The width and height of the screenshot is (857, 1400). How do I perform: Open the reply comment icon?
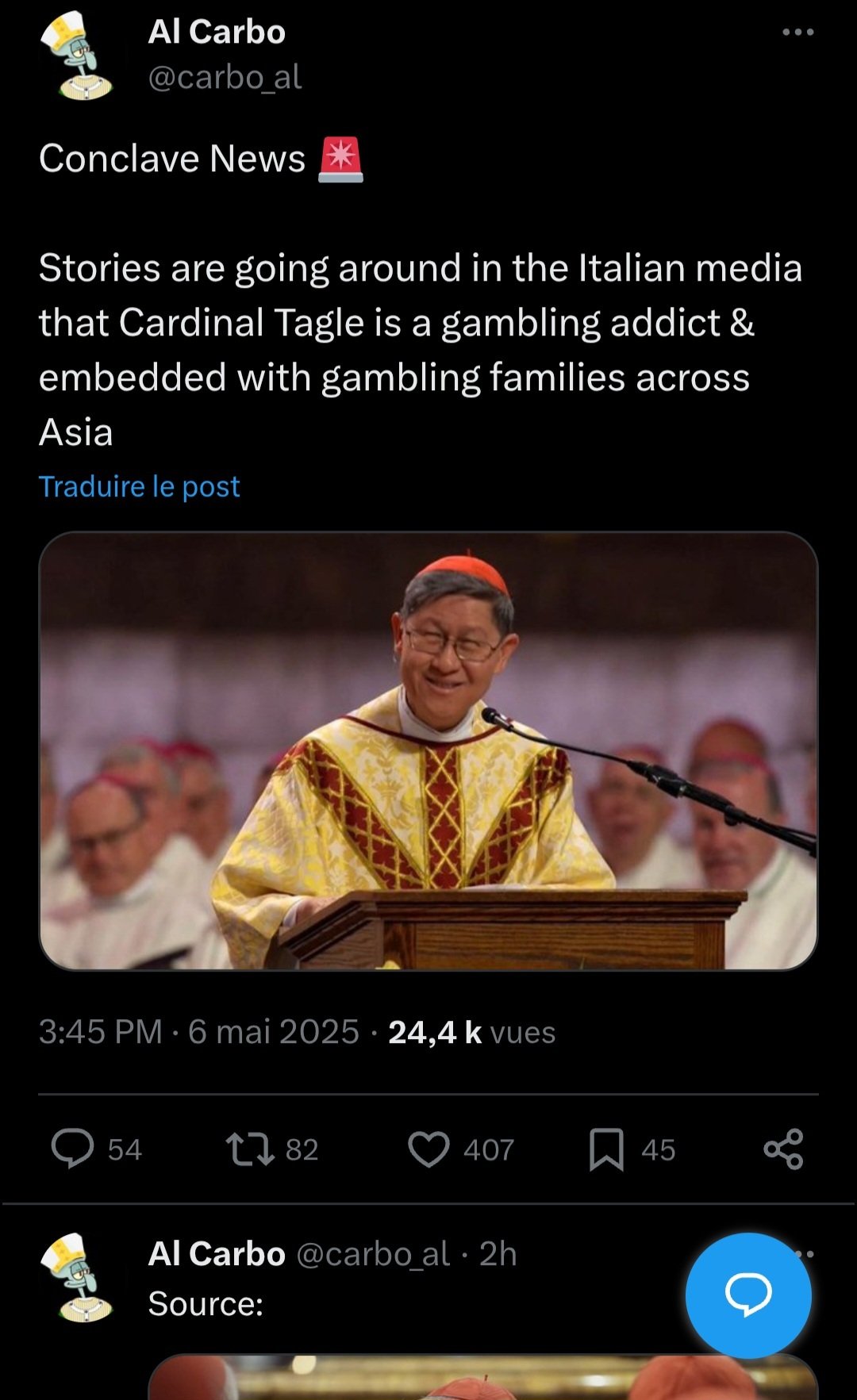point(73,1149)
